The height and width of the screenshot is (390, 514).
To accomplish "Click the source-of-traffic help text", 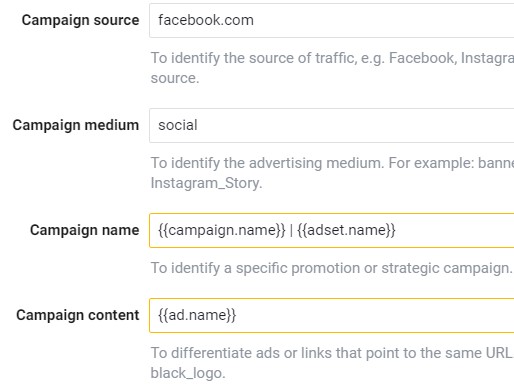I will [x=332, y=68].
